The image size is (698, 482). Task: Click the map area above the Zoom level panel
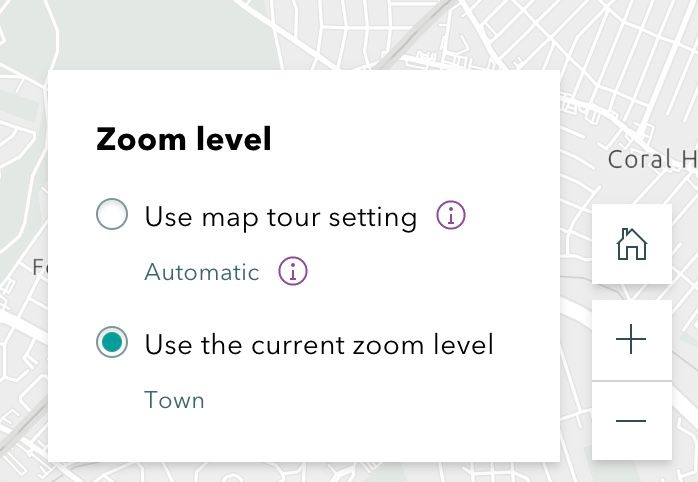click(300, 35)
